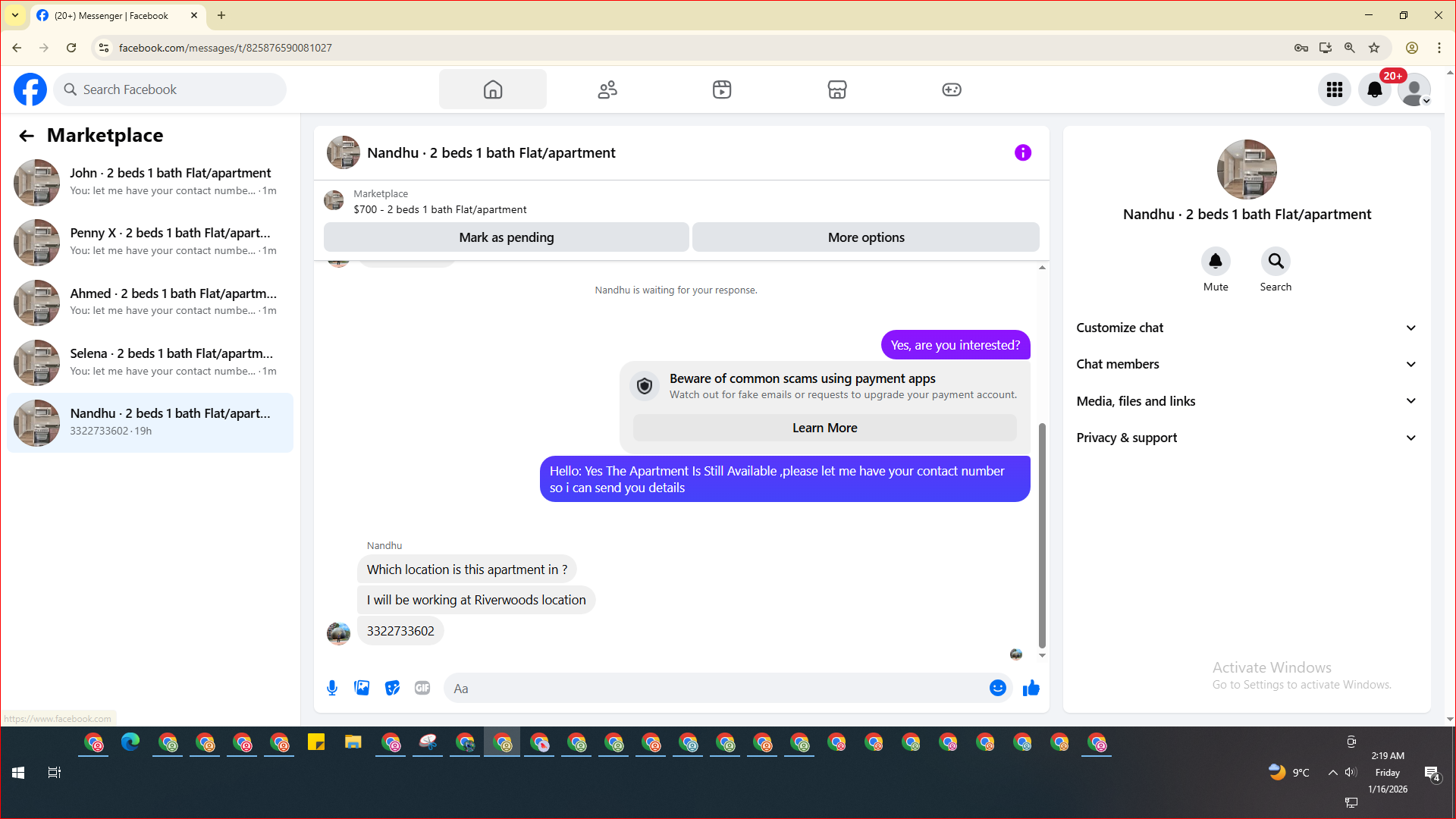The width and height of the screenshot is (1456, 819).
Task: Open the Marketplace tab in top navigation
Action: 837,89
